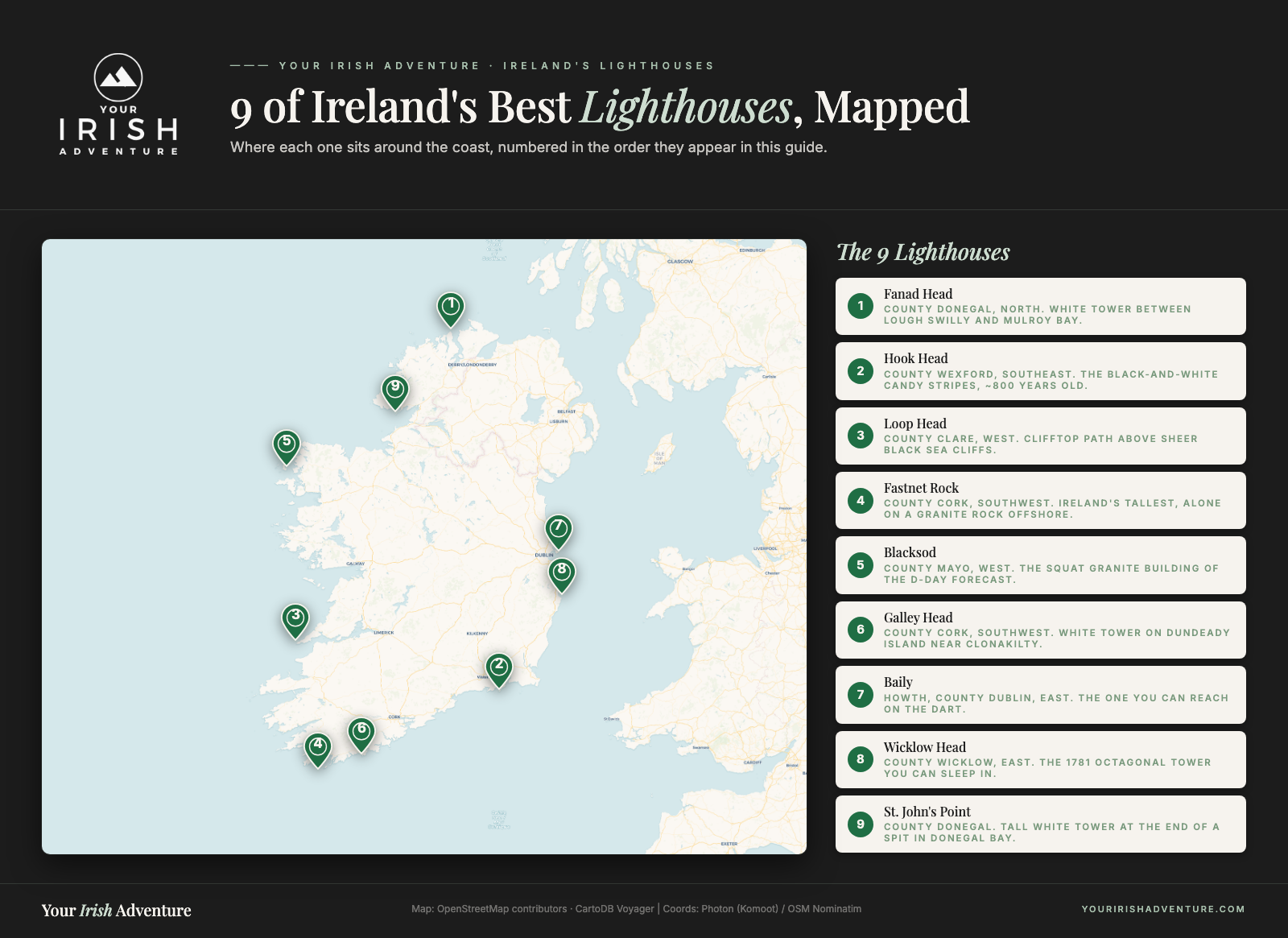Click green number 6 badge beside Galley Head
The width and height of the screenshot is (1288, 938).
(861, 630)
